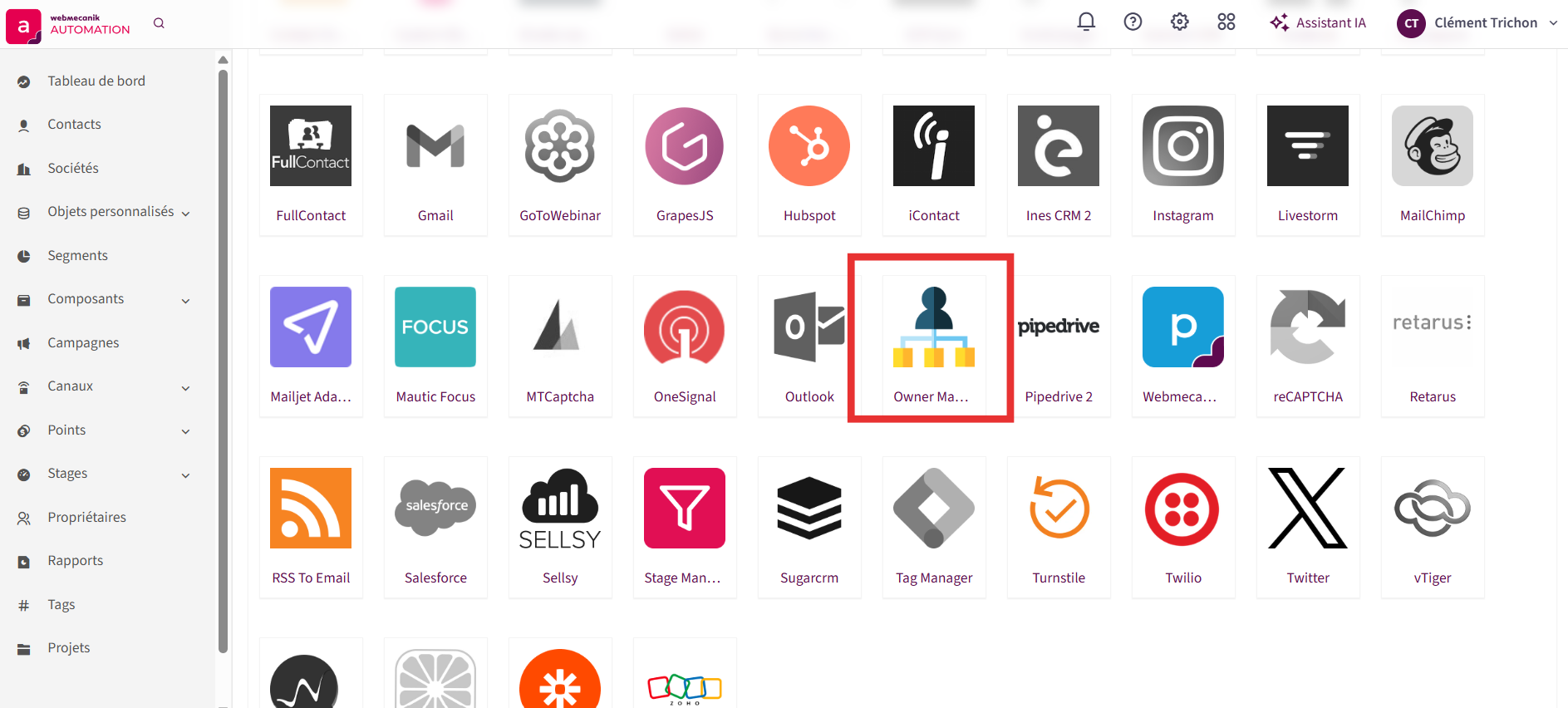Click the CT user avatar
This screenshot has height=708, width=1568.
(x=1411, y=23)
